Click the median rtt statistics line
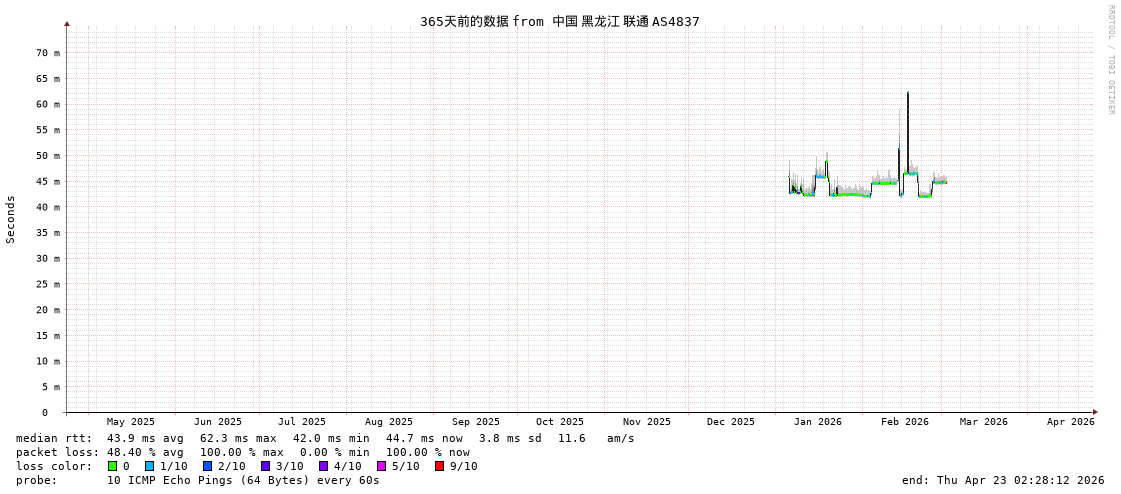The width and height of the screenshot is (1121, 494). coord(325,438)
